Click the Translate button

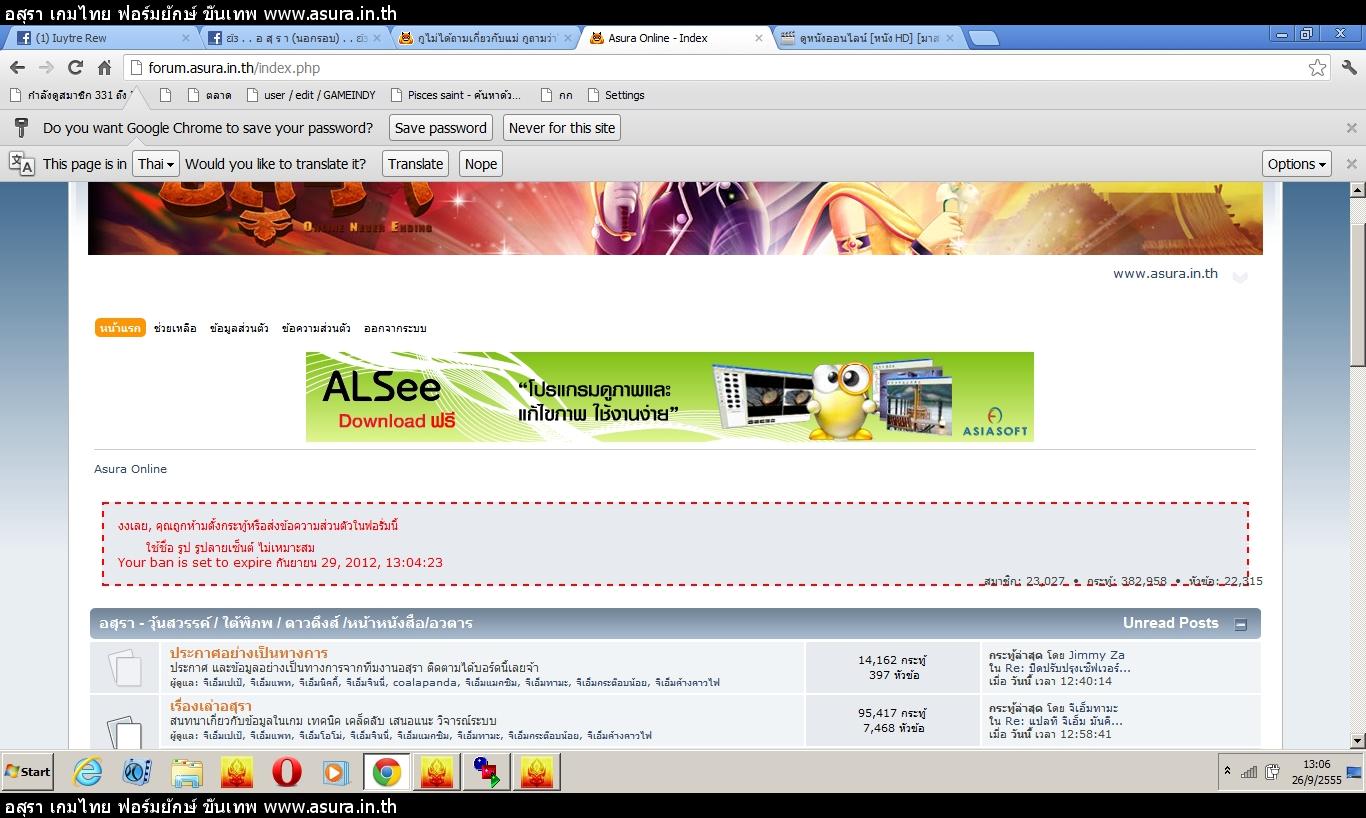click(x=416, y=164)
